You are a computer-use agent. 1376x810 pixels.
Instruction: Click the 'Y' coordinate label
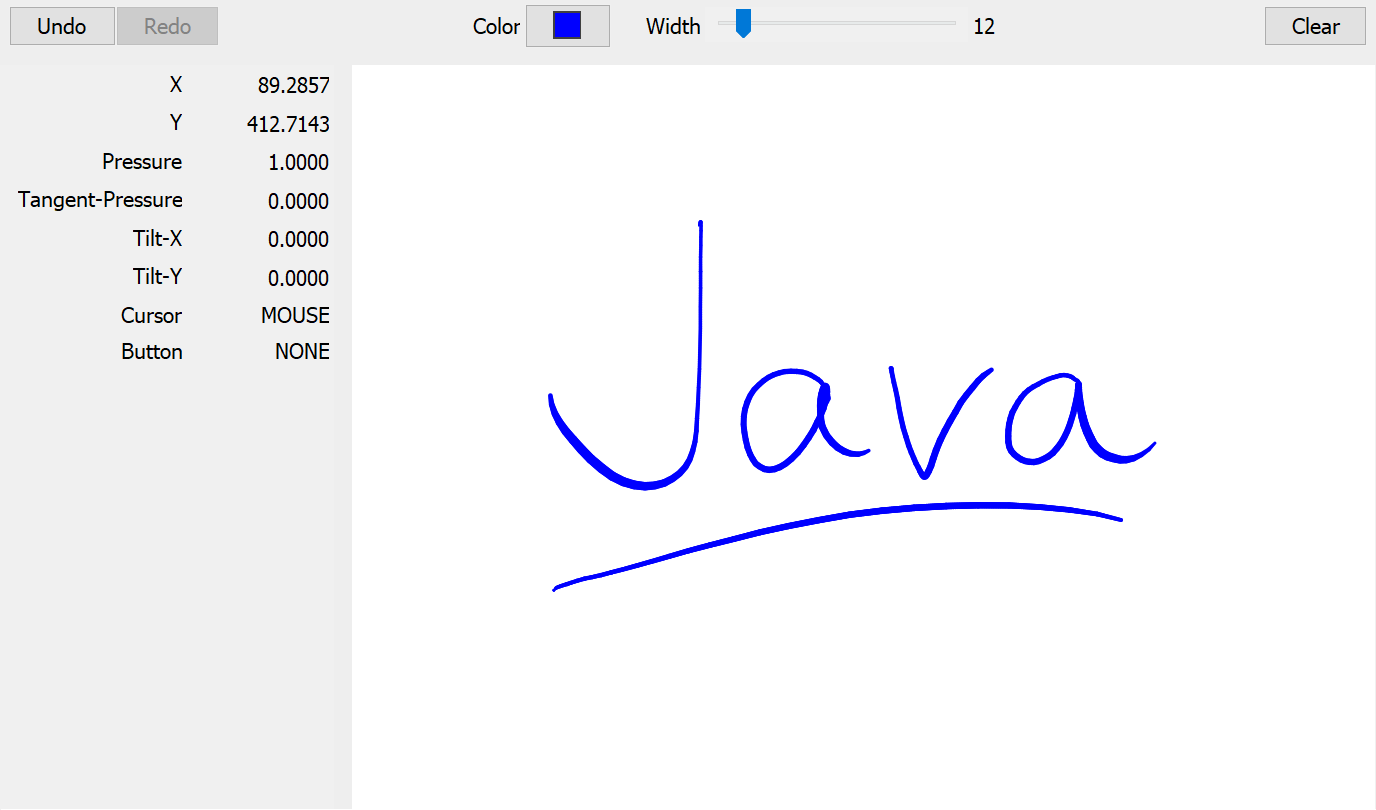click(x=176, y=123)
